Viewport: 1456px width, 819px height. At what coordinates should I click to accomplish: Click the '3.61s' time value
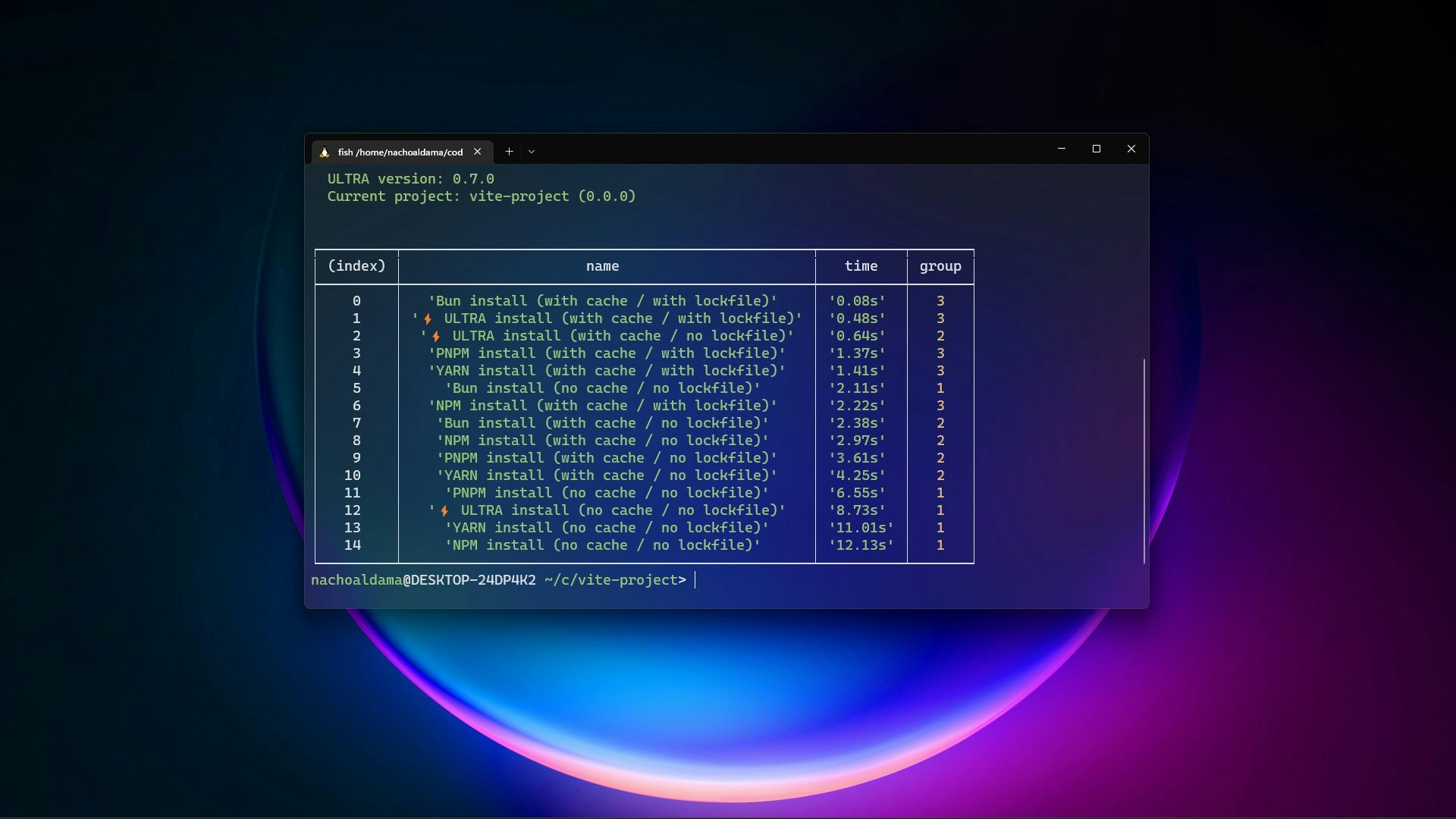pos(857,458)
